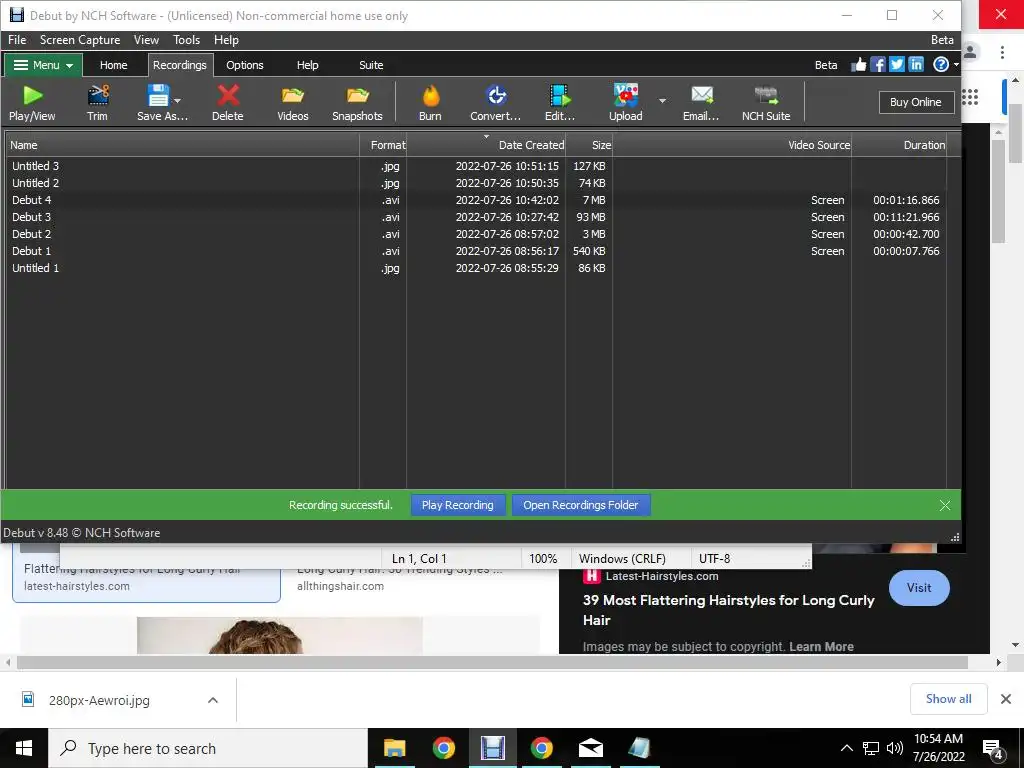Expand the Upload dropdown arrow
This screenshot has height=768, width=1024.
662,101
